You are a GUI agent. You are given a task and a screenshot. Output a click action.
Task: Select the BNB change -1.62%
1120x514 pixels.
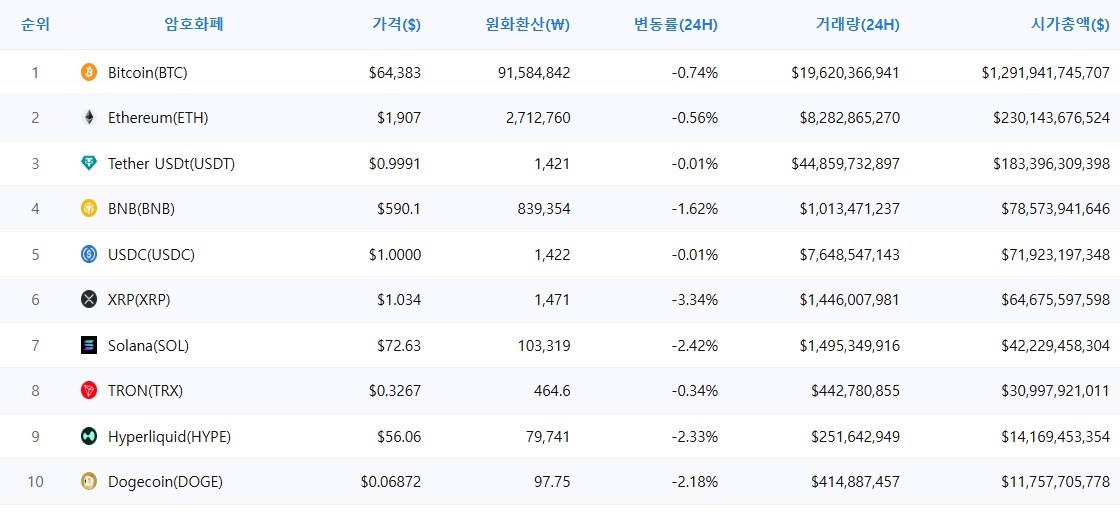pyautogui.click(x=695, y=208)
